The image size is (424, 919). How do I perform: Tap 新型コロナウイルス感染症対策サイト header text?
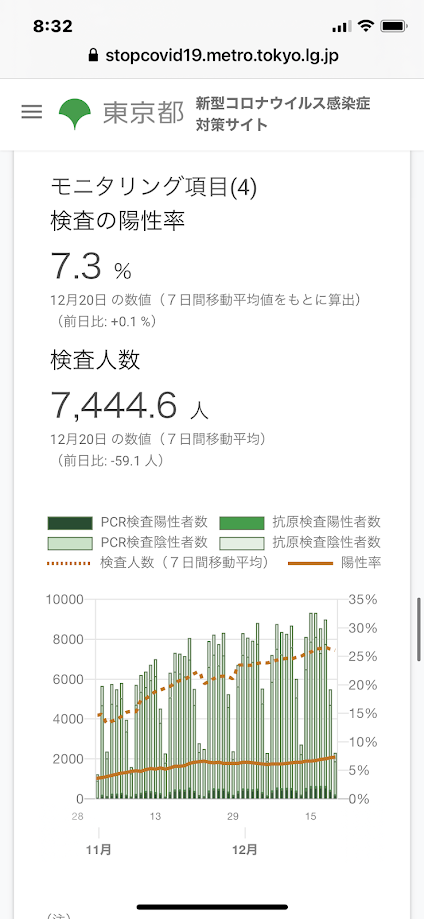click(x=283, y=114)
